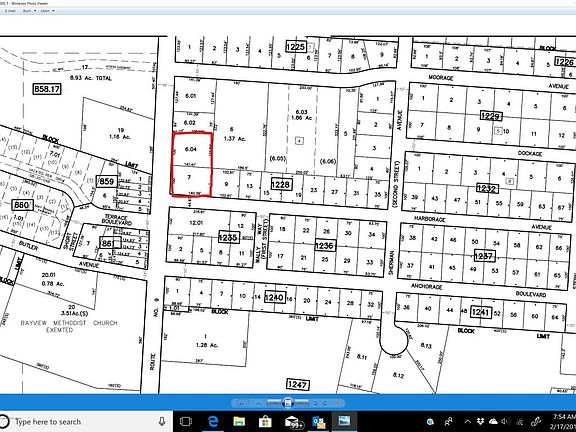
Task: Click lot 6.03 1.86 Ac. label
Action: pos(301,115)
